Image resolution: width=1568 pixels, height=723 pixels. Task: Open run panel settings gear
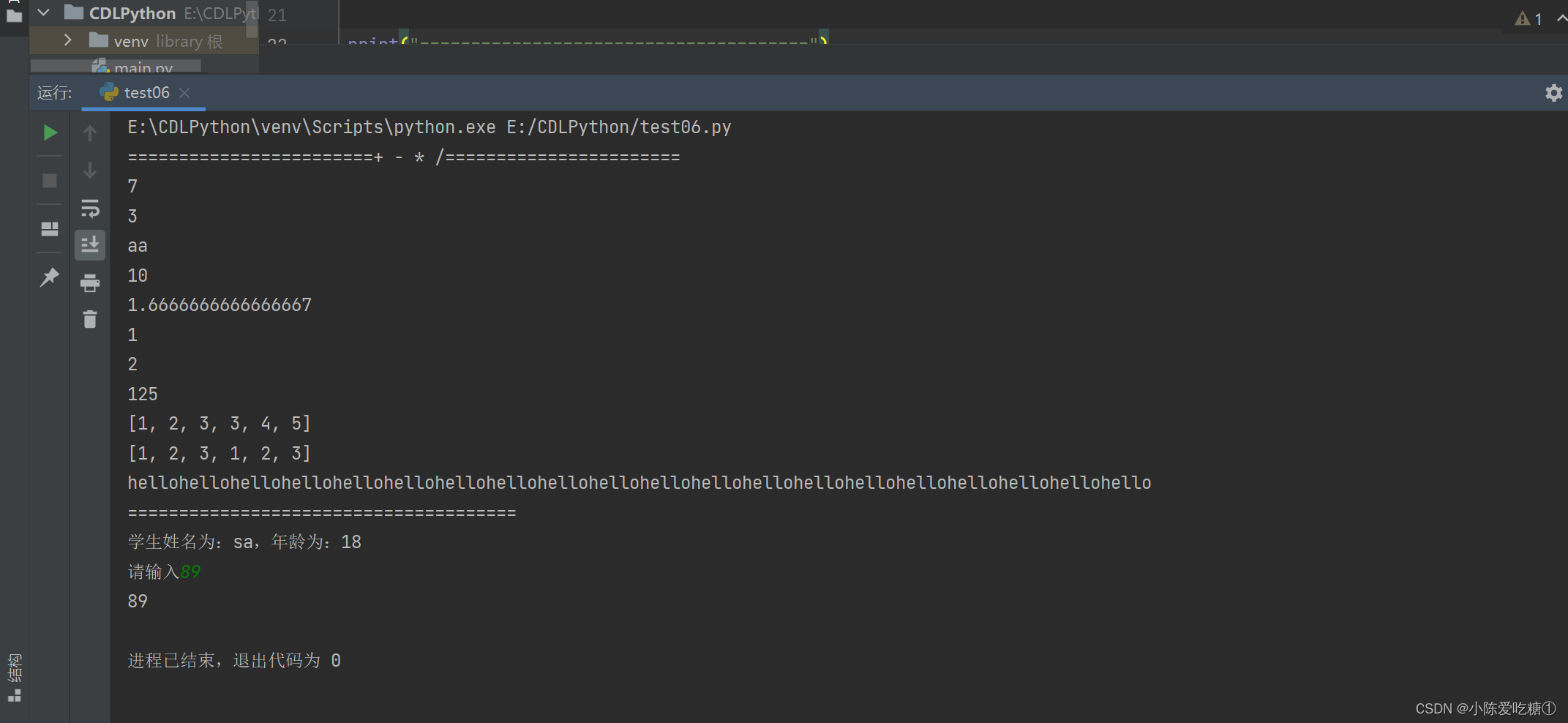coord(1553,93)
